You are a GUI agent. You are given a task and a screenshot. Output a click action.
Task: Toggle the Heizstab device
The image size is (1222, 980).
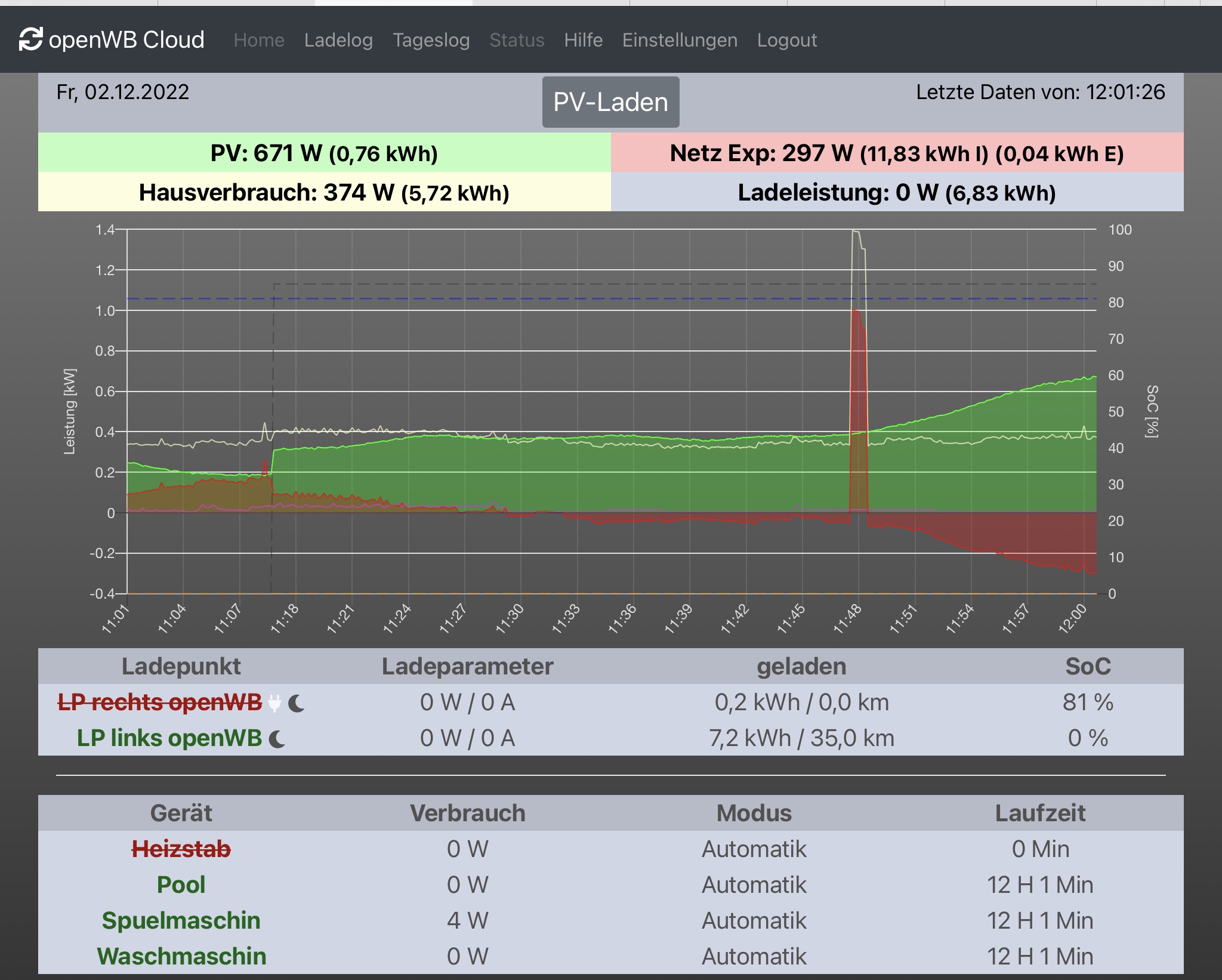click(x=181, y=849)
